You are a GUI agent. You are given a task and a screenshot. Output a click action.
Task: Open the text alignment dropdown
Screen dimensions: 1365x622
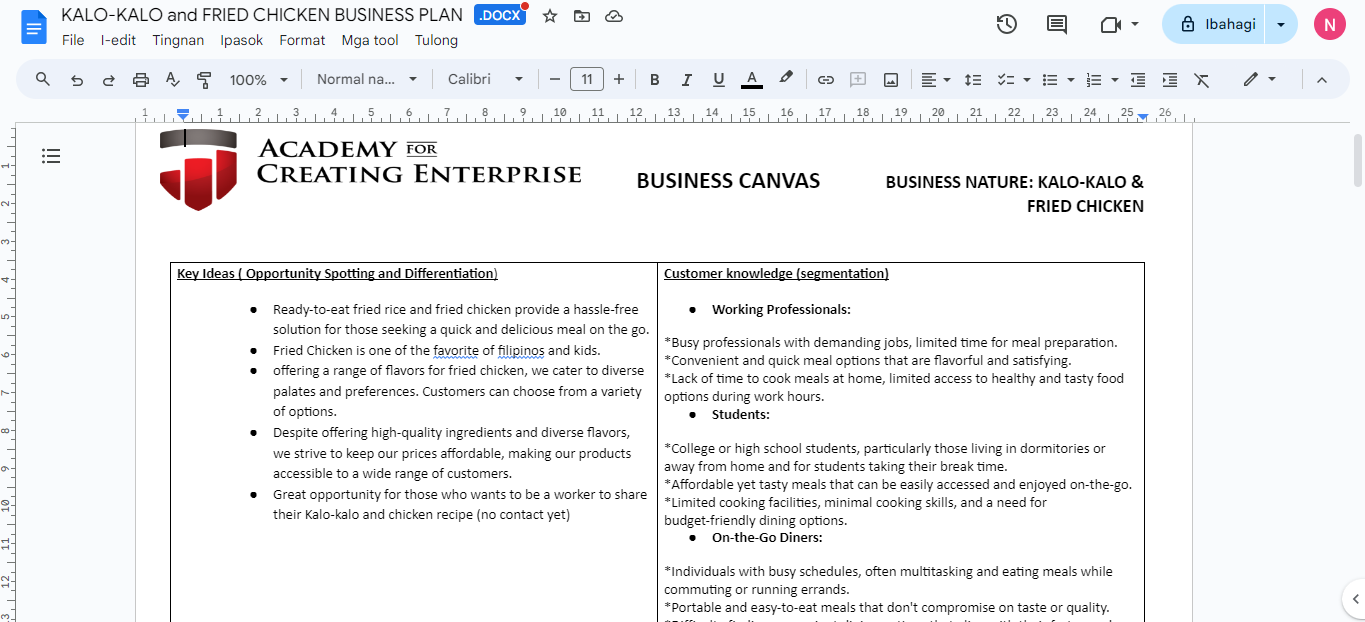point(935,79)
